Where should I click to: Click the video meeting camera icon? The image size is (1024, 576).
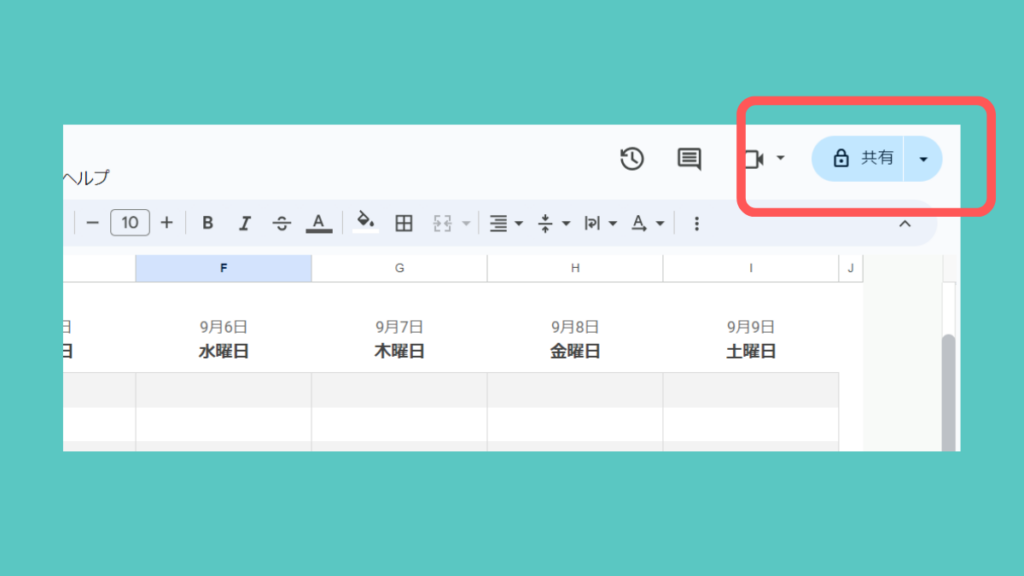pyautogui.click(x=754, y=159)
